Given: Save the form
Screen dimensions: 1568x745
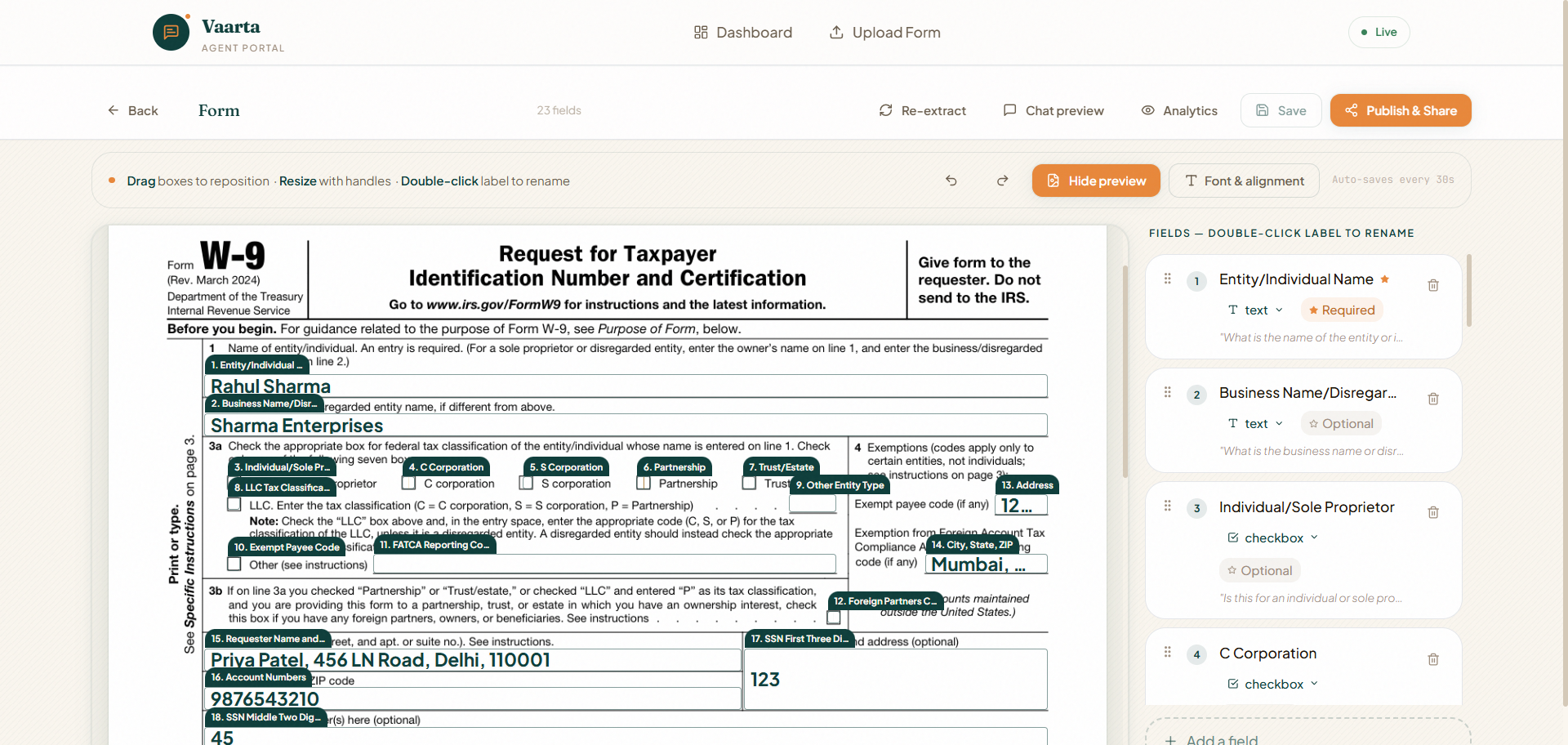Looking at the screenshot, I should 1281,110.
